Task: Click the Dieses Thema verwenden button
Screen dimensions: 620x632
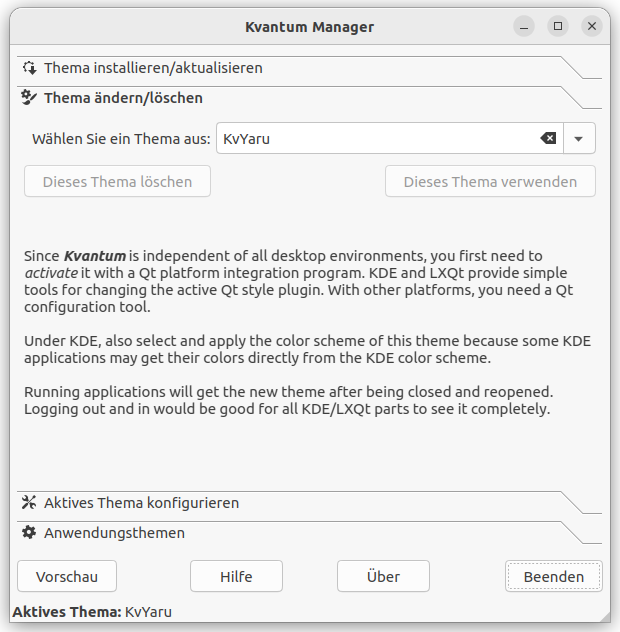Action: (x=490, y=181)
